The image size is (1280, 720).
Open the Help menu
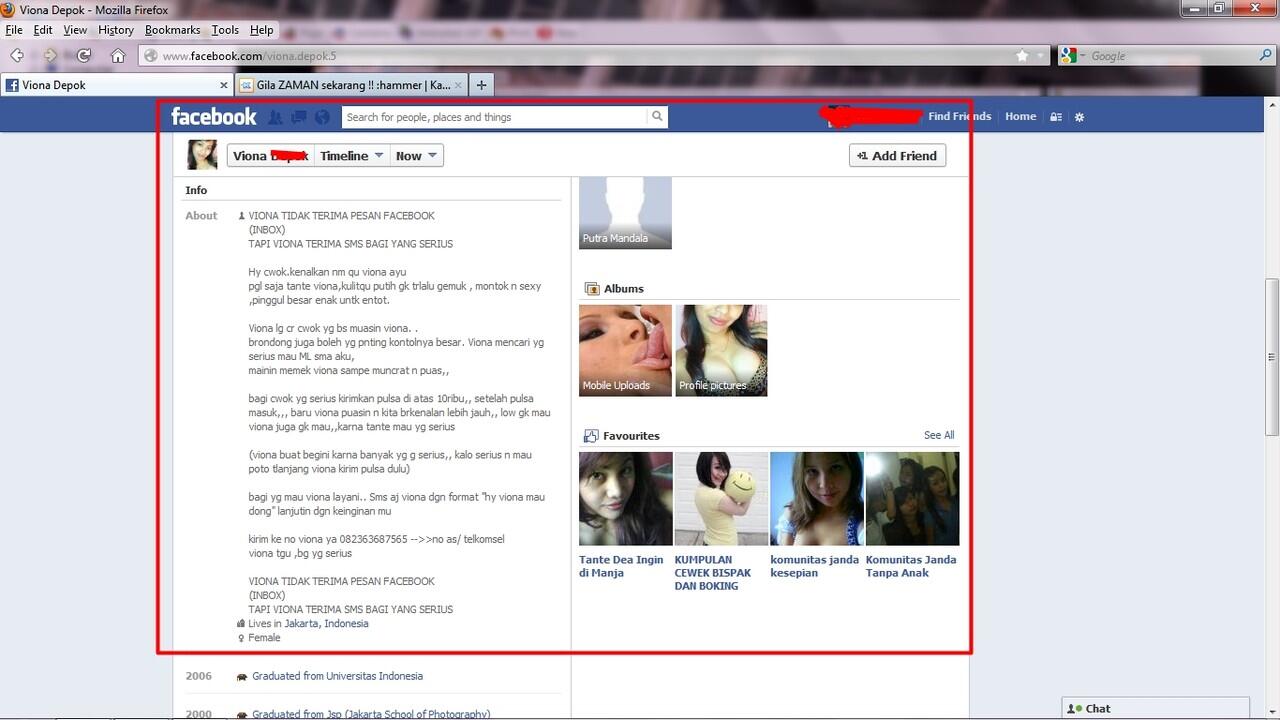click(x=262, y=30)
